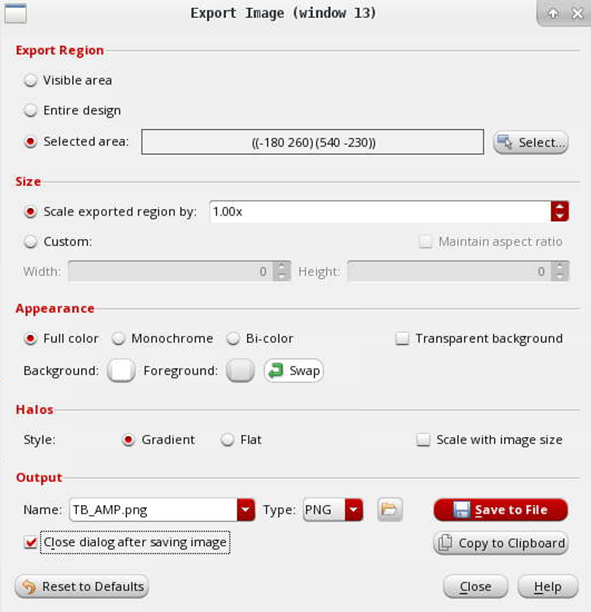Screen dimensions: 591x612
Task: Click the window menu icon in title bar
Action: coord(16,14)
